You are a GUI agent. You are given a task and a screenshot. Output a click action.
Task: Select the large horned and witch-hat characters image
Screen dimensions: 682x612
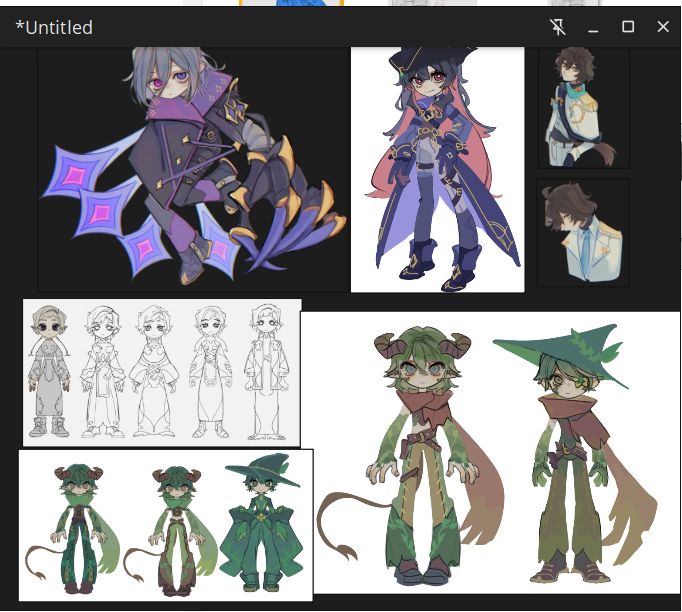tap(490, 452)
